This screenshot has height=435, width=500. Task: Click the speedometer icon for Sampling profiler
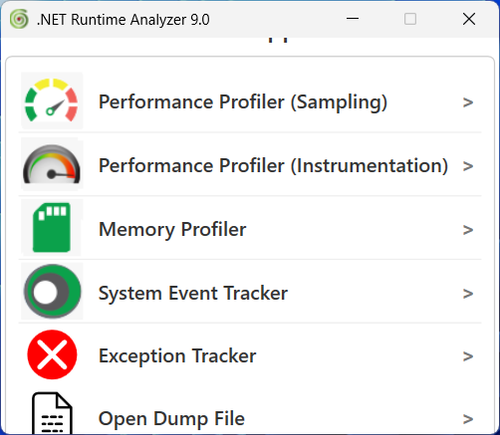pyautogui.click(x=52, y=101)
